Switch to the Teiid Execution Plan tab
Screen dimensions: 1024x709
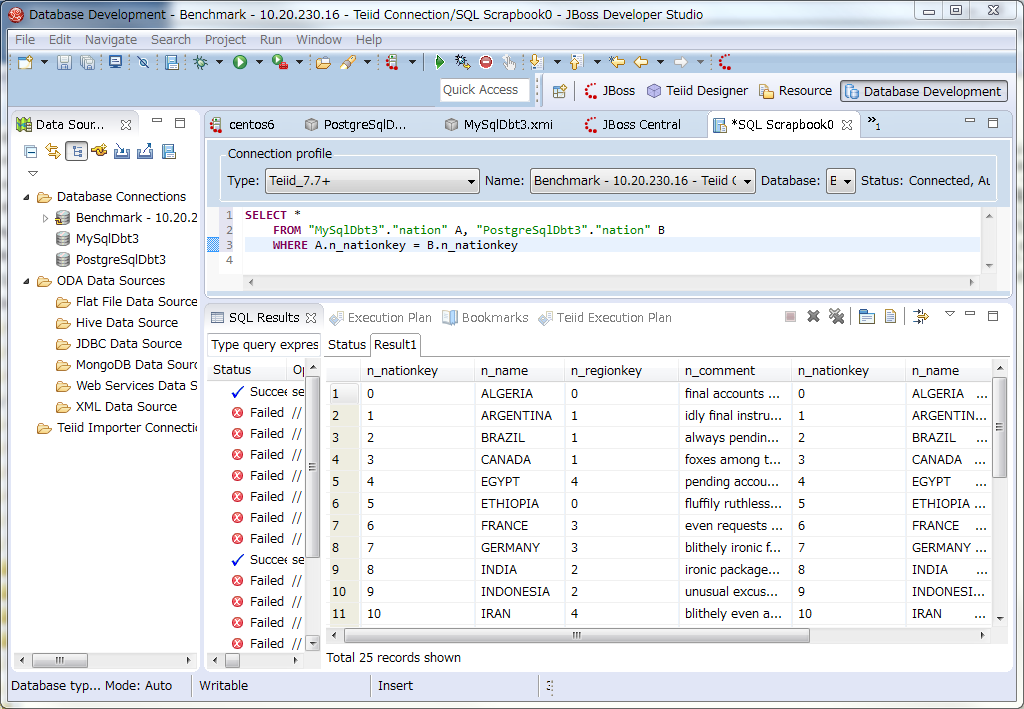[605, 318]
